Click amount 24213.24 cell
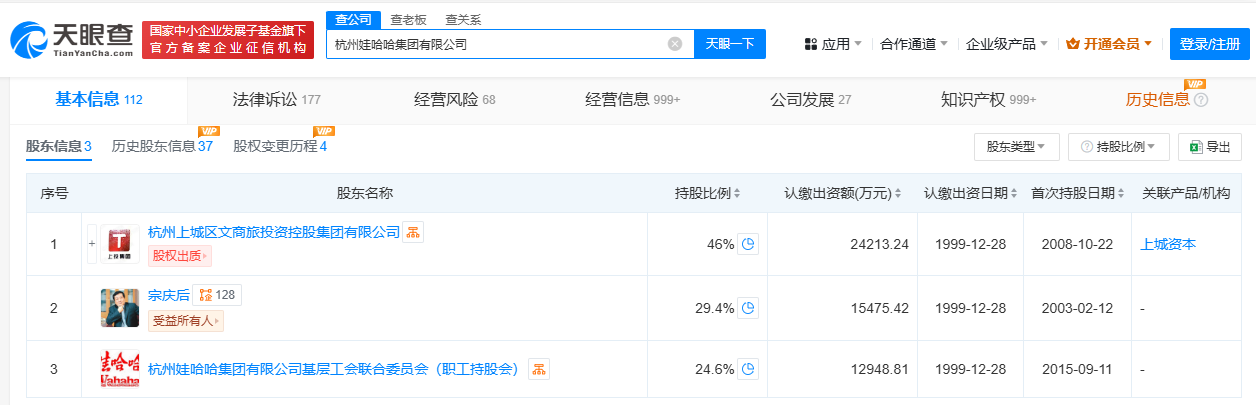Screen dimensions: 1256x405 (880, 244)
